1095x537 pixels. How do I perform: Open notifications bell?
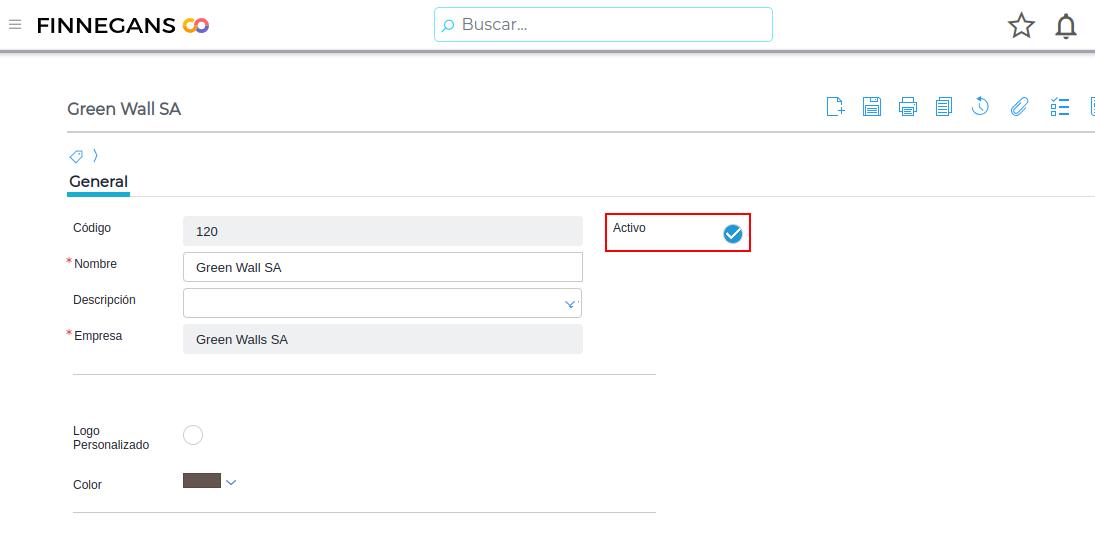(1066, 26)
